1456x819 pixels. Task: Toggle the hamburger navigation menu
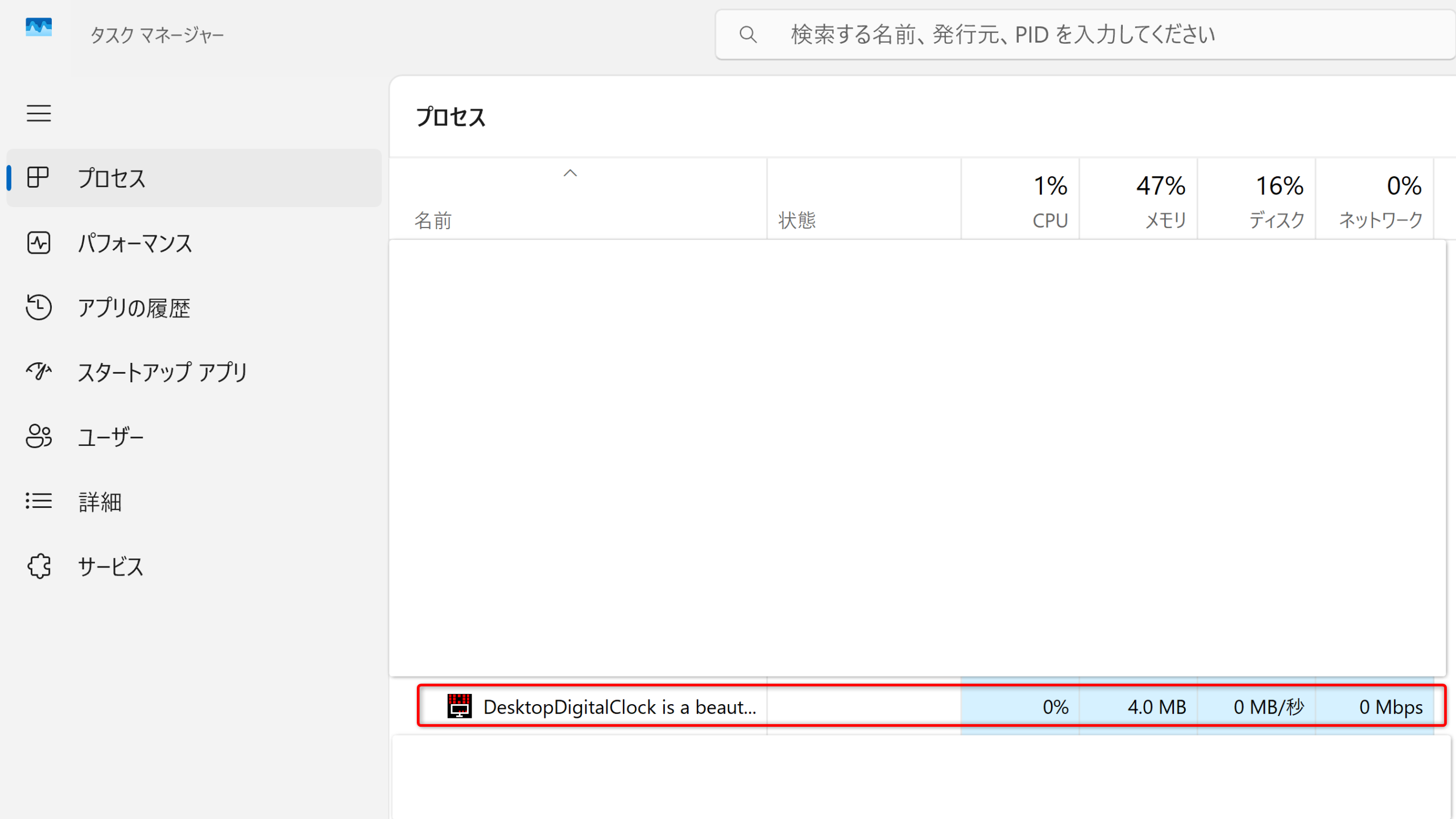[39, 113]
